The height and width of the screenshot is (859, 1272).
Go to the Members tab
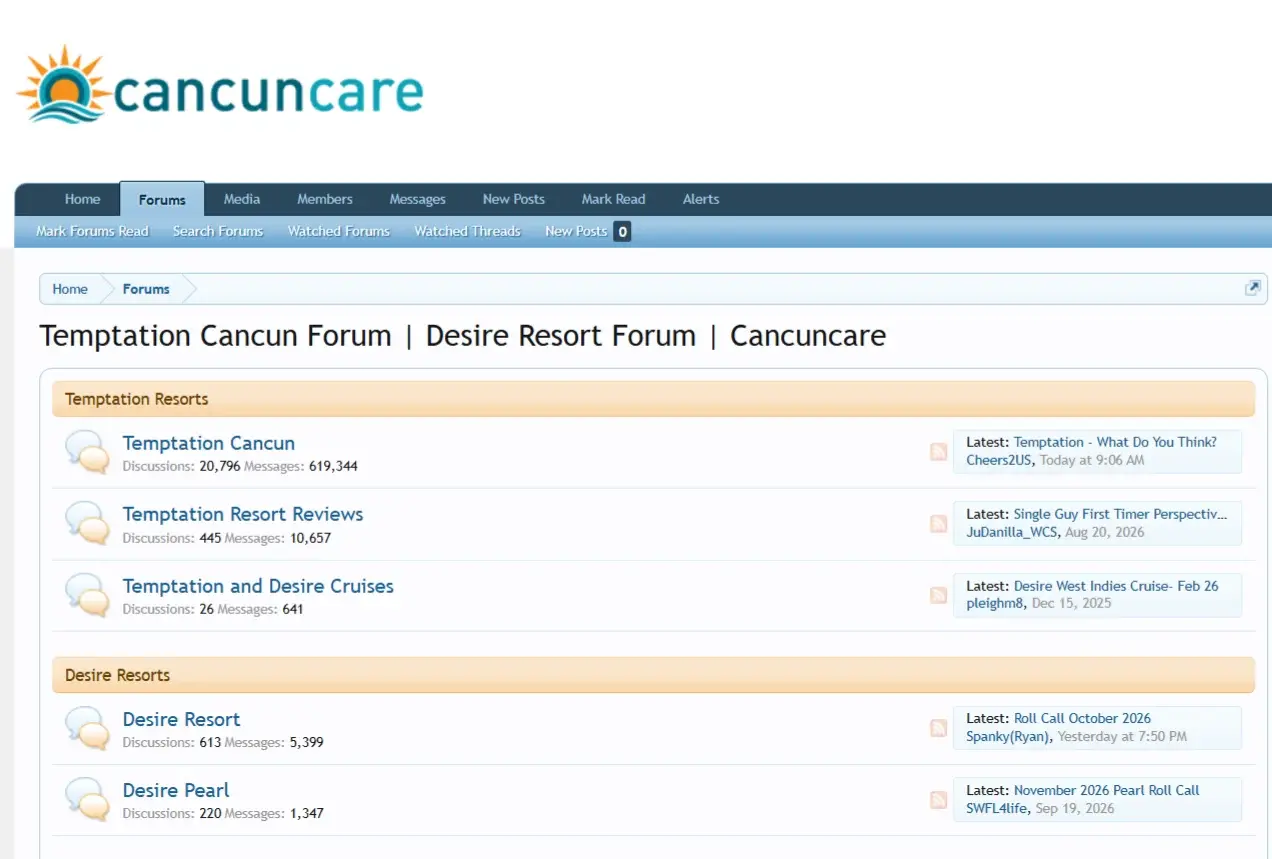(x=325, y=199)
